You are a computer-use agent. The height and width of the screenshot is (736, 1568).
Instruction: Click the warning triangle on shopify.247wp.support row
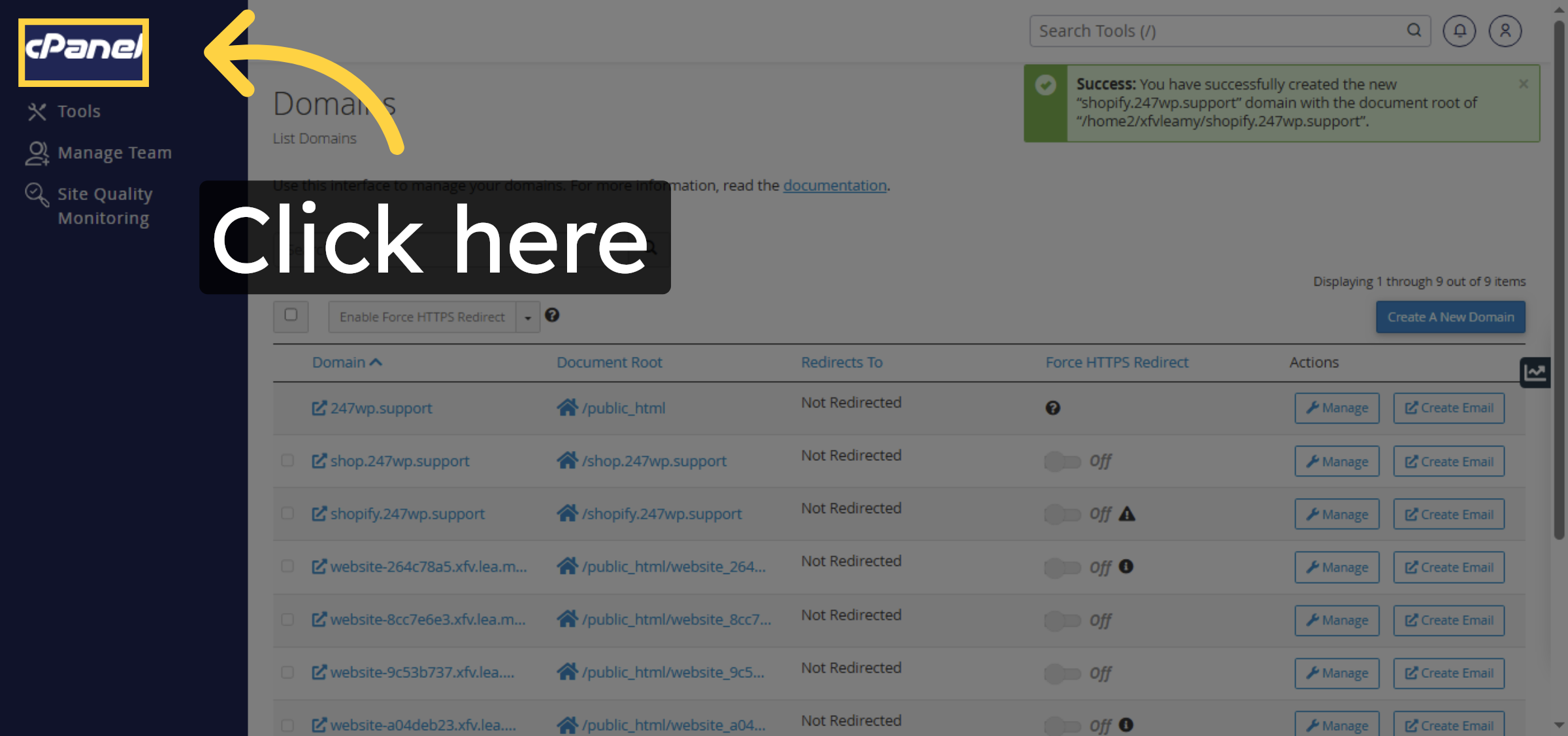coord(1127,514)
